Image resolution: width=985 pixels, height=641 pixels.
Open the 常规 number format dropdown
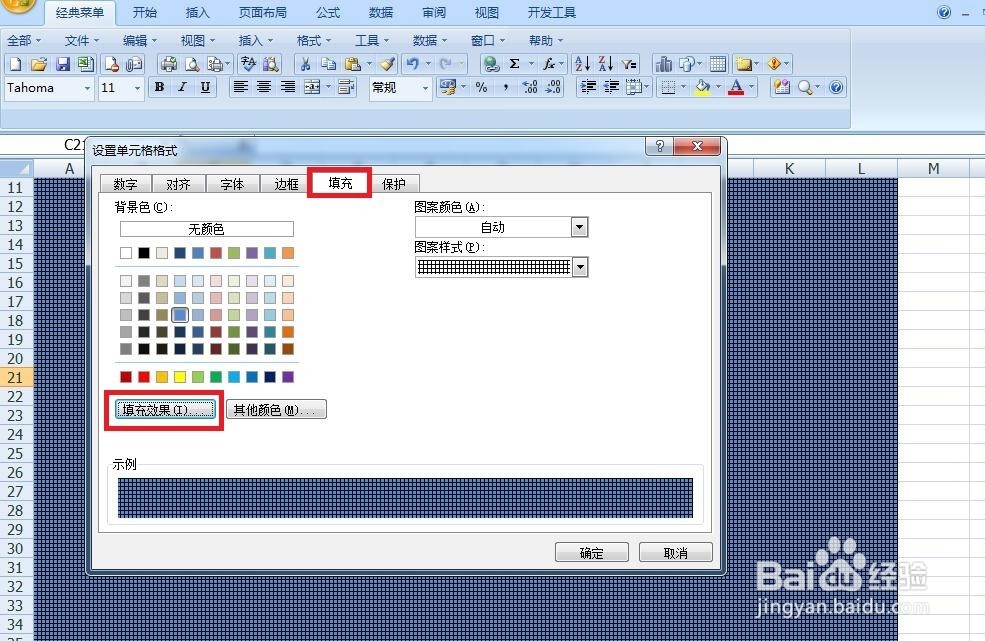(x=425, y=89)
